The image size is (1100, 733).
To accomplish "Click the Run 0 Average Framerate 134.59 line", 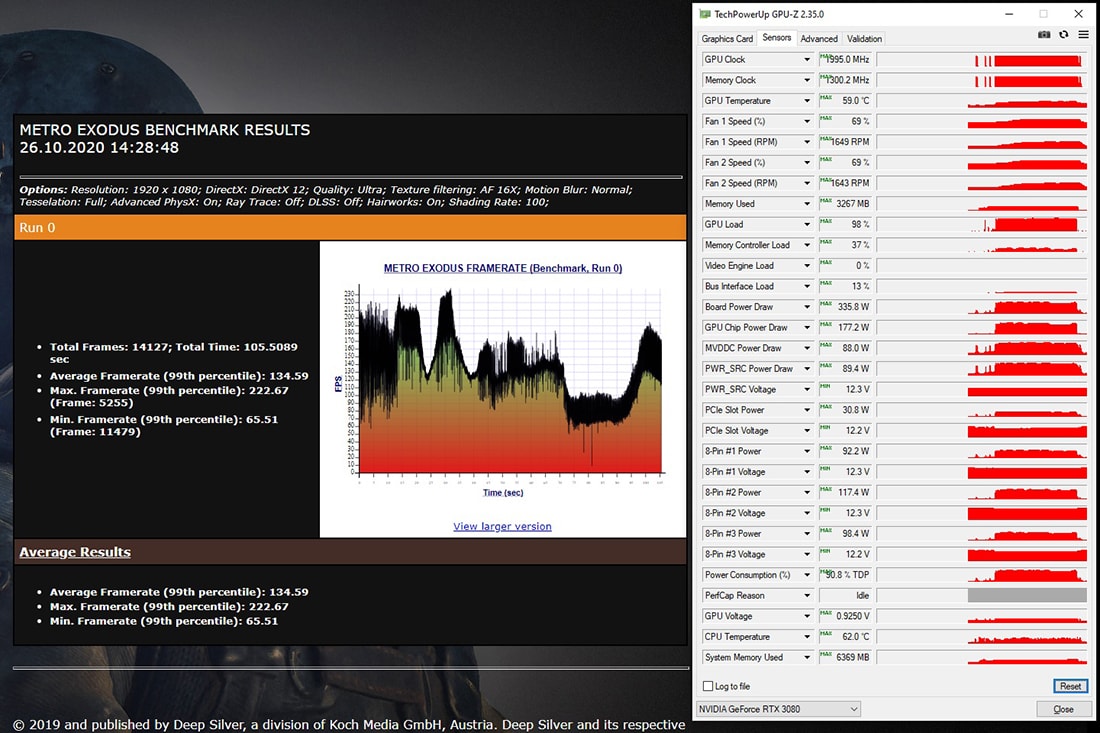I will click(x=179, y=376).
